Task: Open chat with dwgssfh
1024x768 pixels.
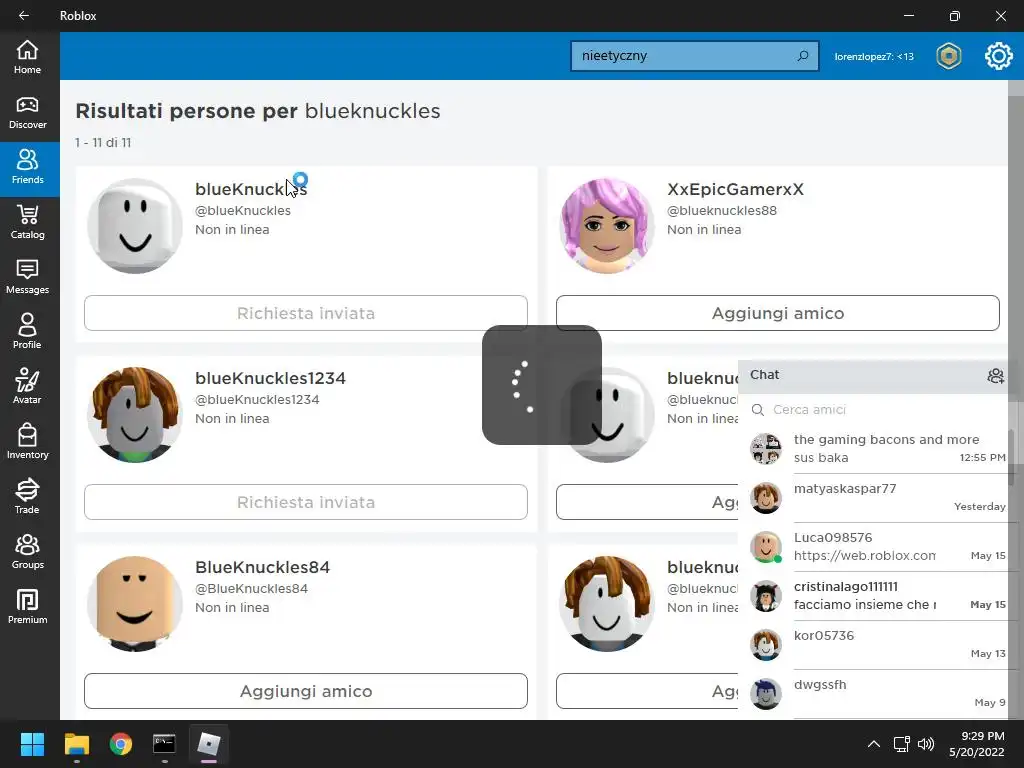Action: [x=877, y=694]
